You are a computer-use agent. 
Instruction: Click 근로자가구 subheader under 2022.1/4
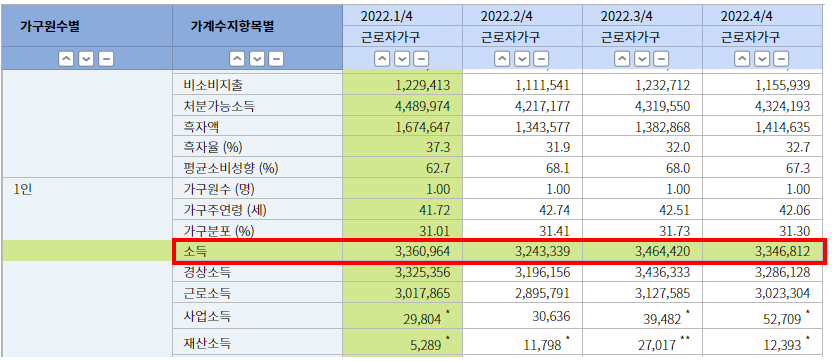click(390, 37)
